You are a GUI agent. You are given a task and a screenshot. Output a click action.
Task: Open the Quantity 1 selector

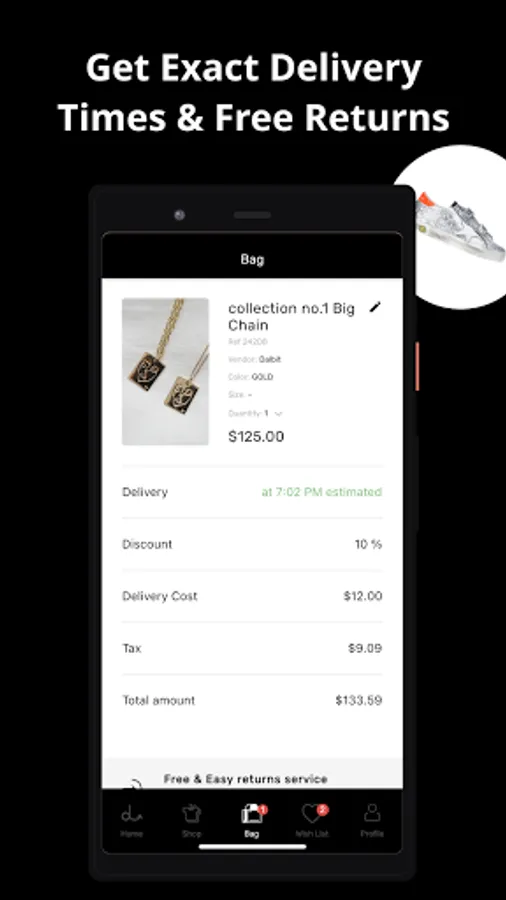[255, 413]
